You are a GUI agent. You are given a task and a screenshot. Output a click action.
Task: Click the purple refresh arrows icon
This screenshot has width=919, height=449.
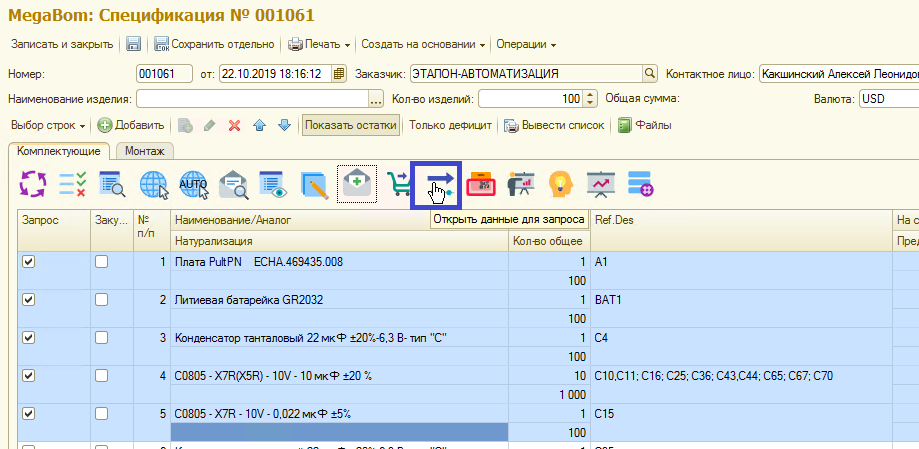[x=33, y=183]
